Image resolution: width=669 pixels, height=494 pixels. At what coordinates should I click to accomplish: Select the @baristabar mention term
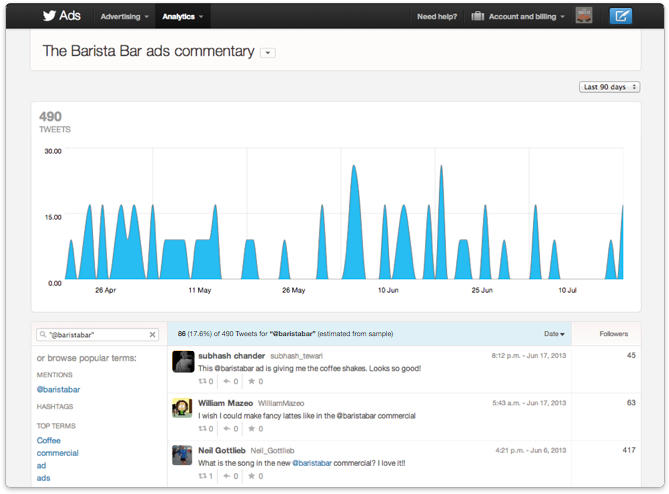pyautogui.click(x=59, y=389)
